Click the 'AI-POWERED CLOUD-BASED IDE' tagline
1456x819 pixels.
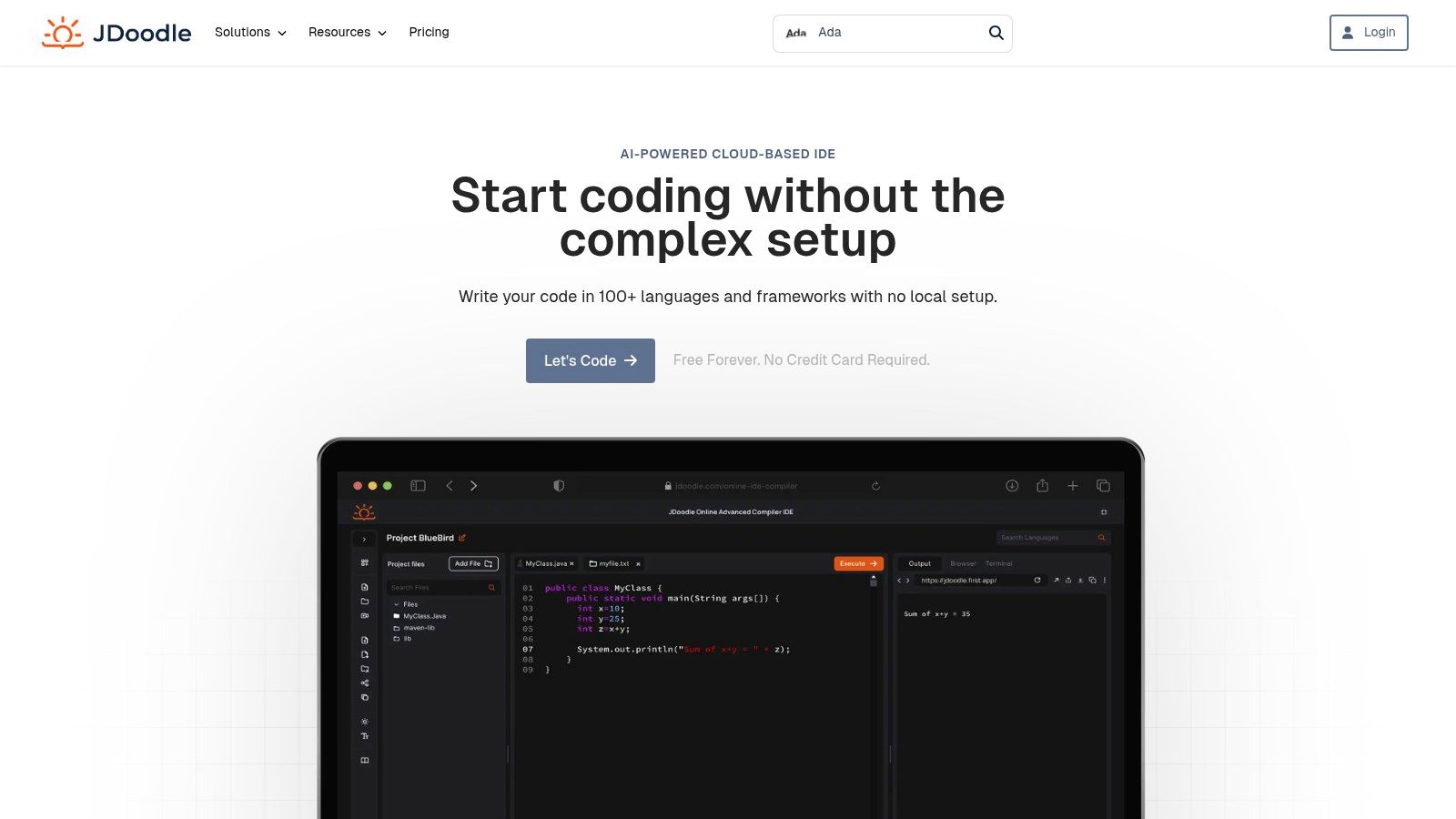[728, 154]
